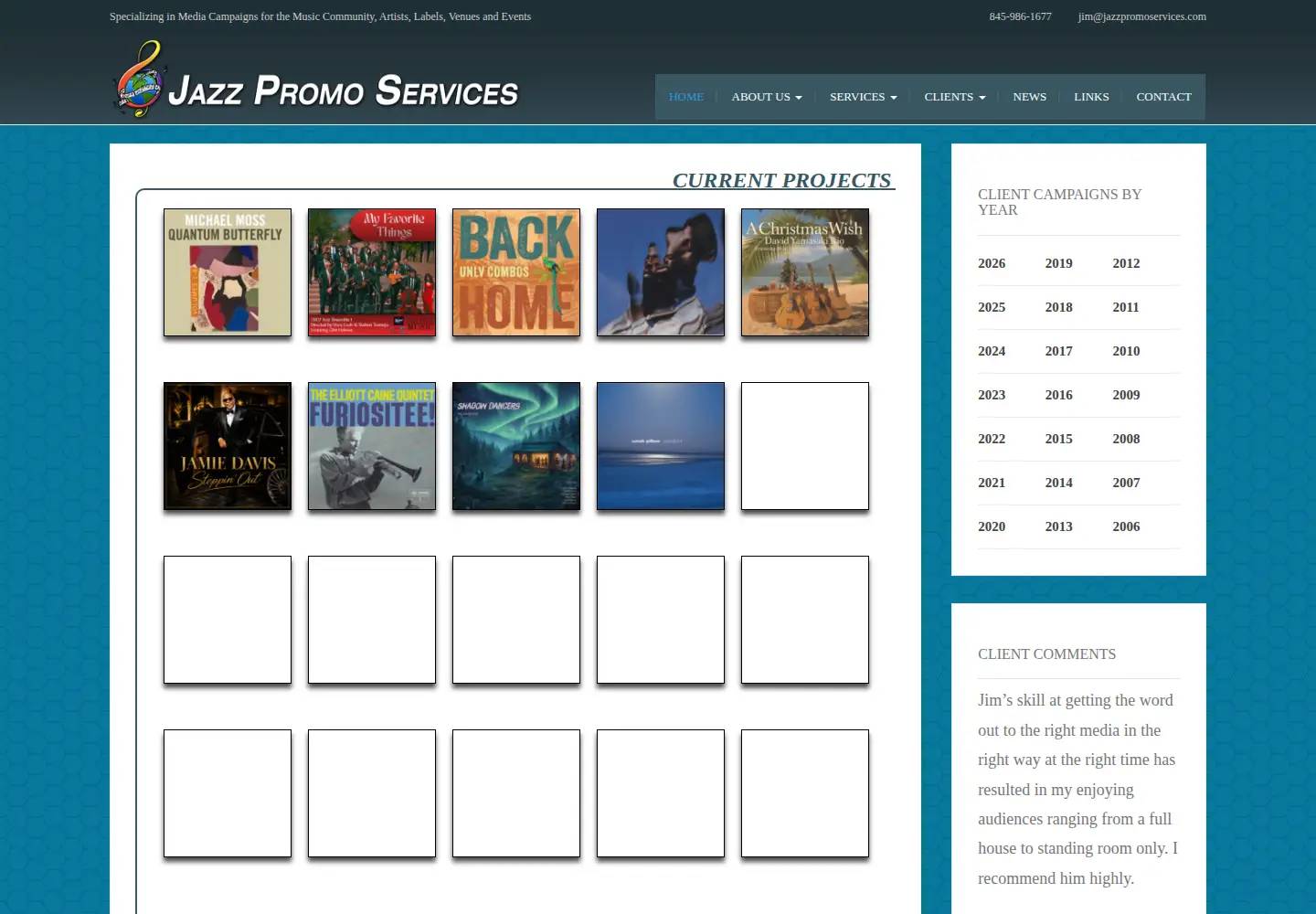This screenshot has width=1316, height=914.
Task: View 2017 client campaigns
Action: 1059,351
